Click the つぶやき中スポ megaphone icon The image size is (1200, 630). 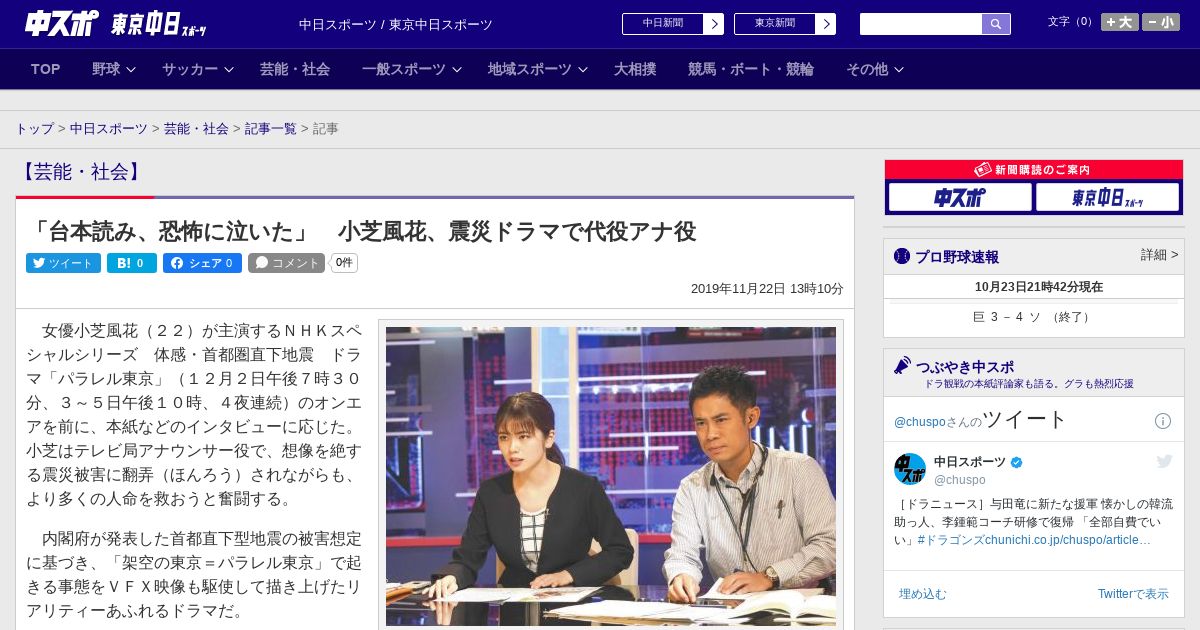pyautogui.click(x=902, y=365)
